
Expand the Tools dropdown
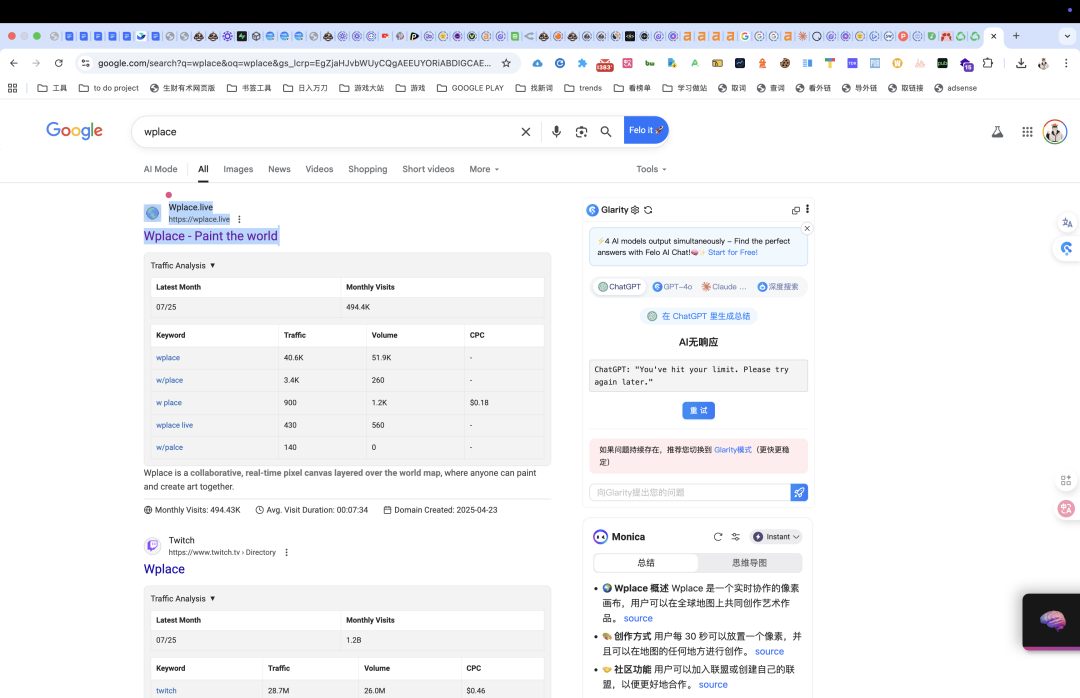(x=652, y=170)
